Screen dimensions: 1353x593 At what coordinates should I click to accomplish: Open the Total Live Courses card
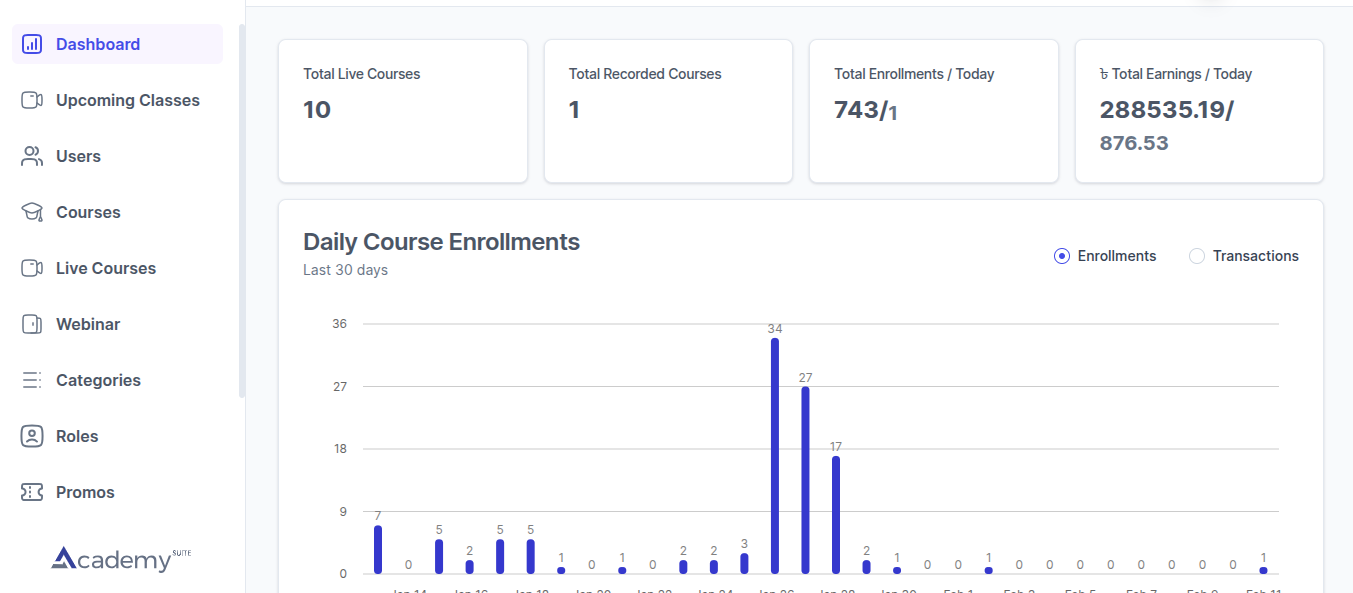click(x=402, y=111)
